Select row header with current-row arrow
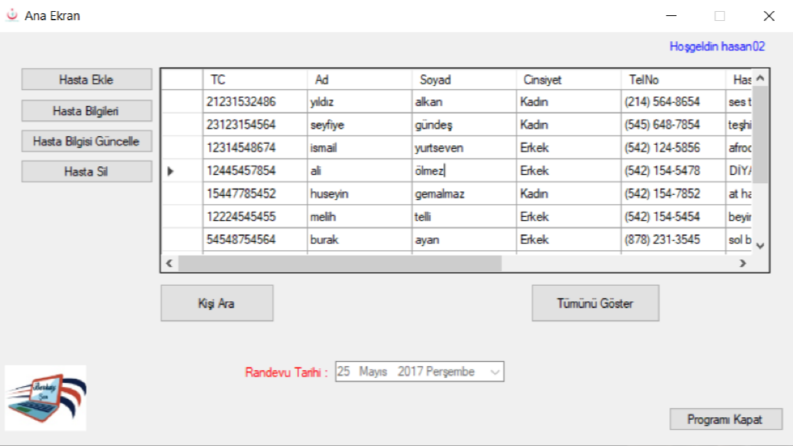The height and width of the screenshot is (446, 793). pyautogui.click(x=182, y=171)
